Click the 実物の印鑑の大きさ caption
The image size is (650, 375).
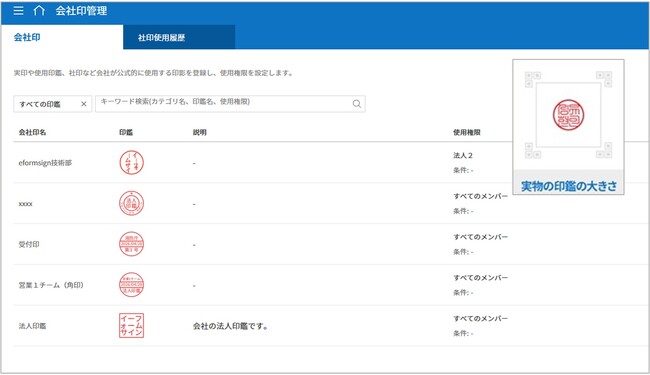tap(569, 186)
